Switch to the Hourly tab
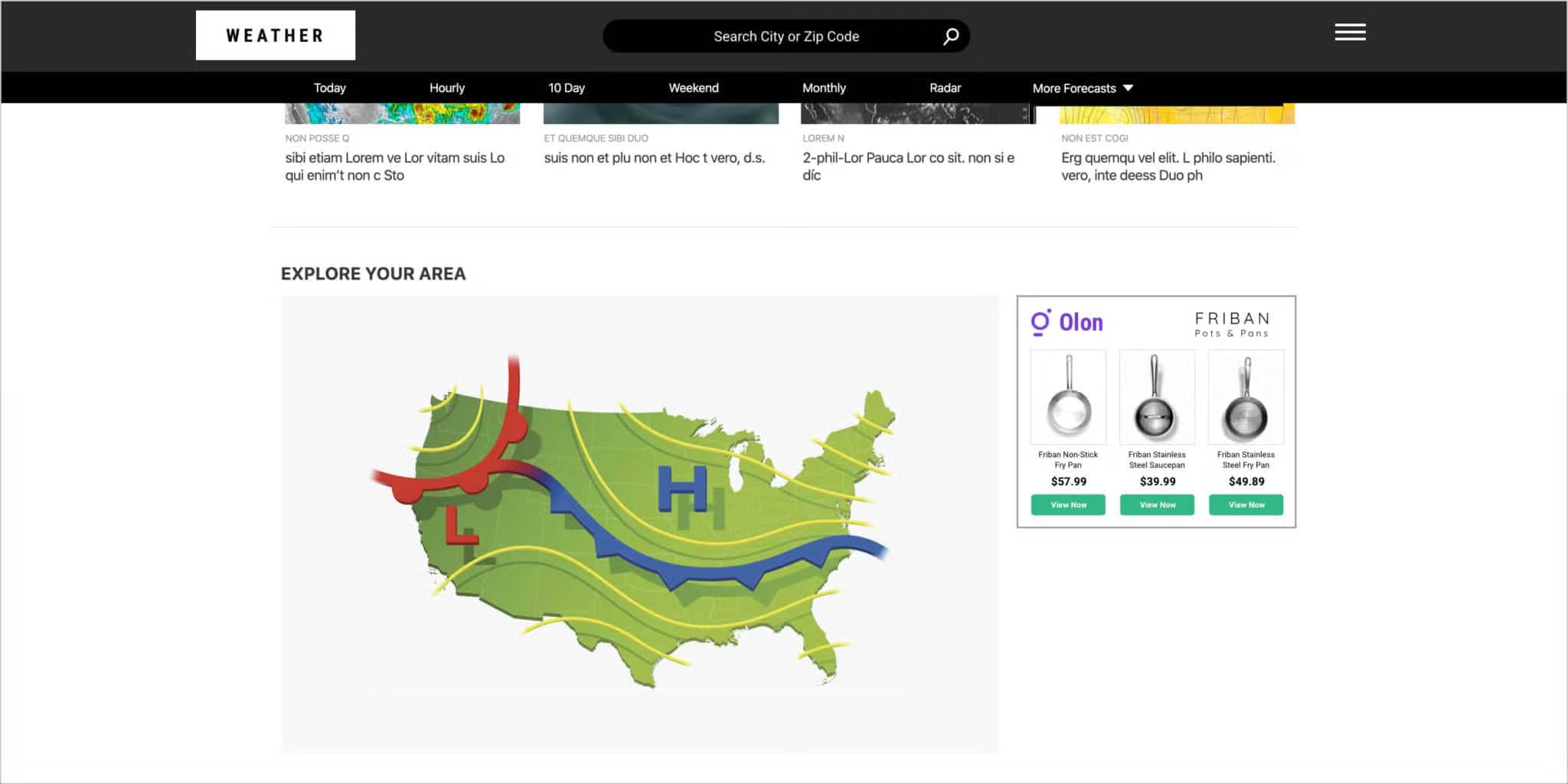This screenshot has width=1568, height=784. [x=447, y=88]
